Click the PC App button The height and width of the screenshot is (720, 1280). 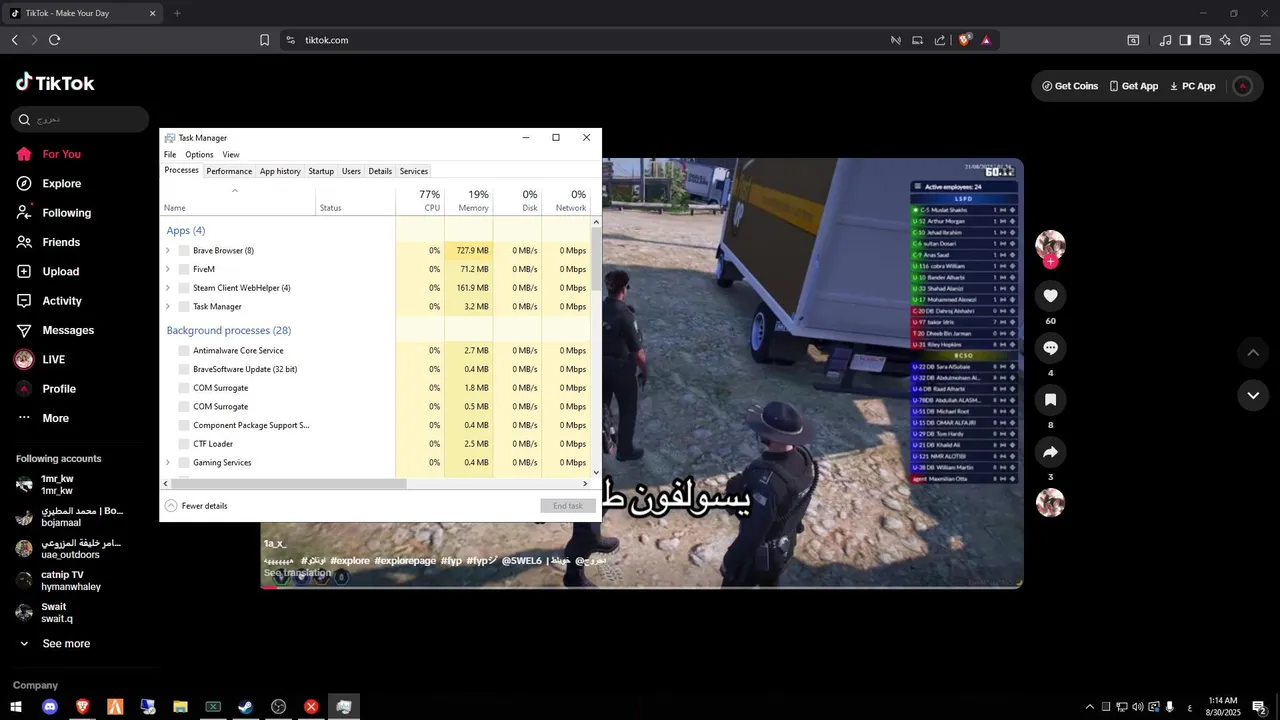1192,86
